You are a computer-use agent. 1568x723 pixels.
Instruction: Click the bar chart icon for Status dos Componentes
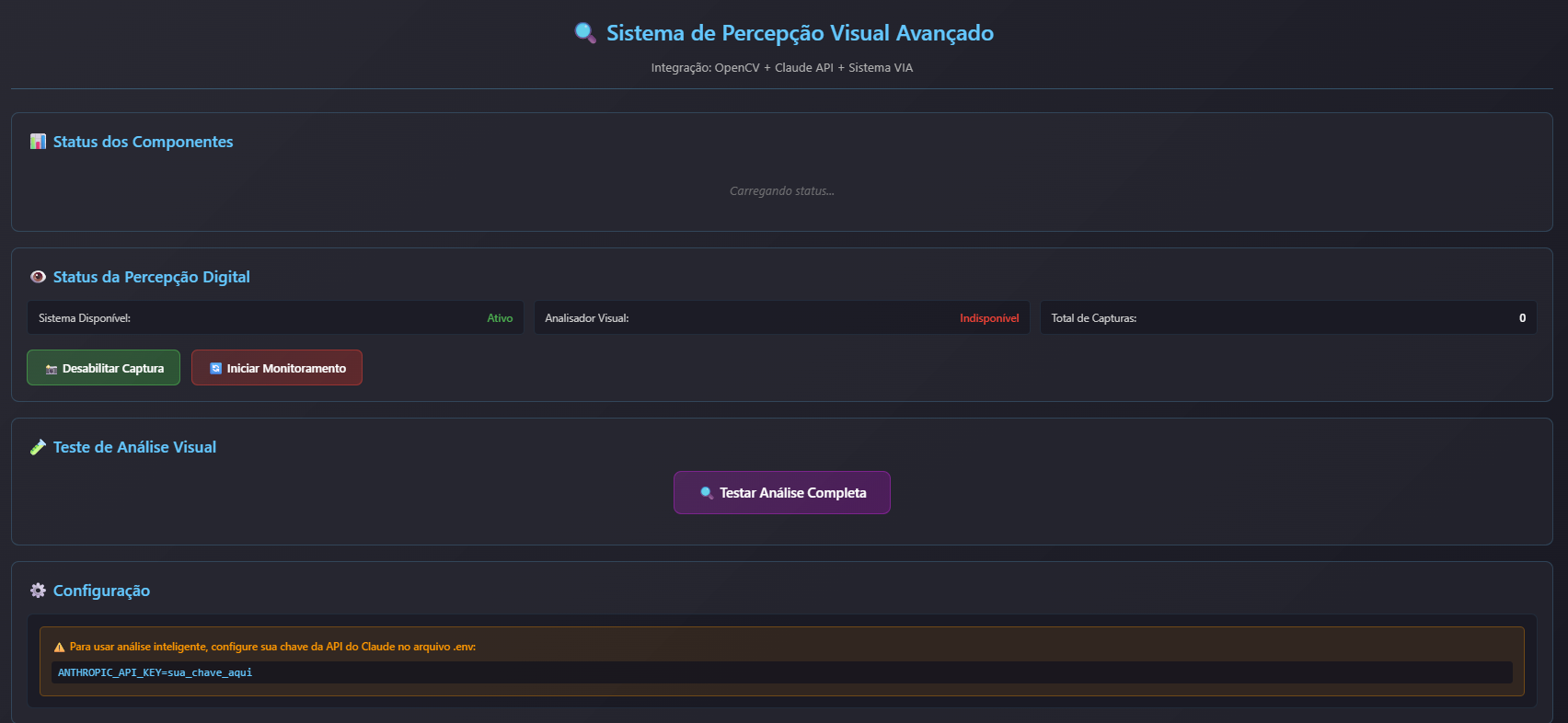tap(38, 142)
